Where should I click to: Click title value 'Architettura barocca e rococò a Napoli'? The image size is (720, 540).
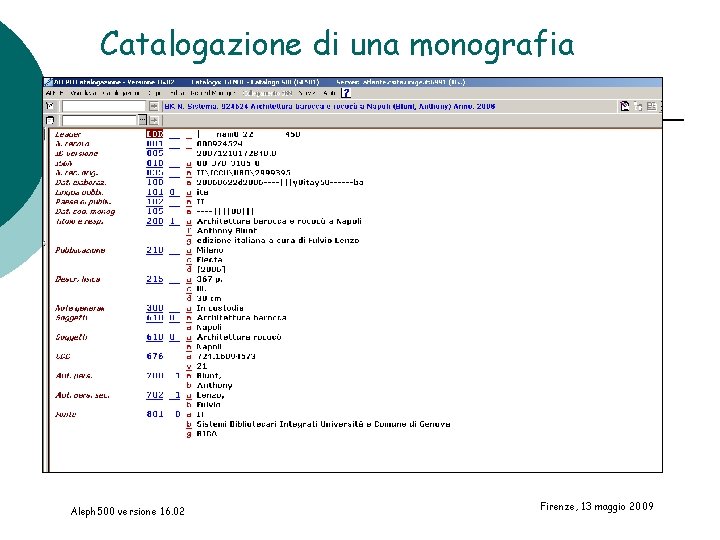click(279, 221)
